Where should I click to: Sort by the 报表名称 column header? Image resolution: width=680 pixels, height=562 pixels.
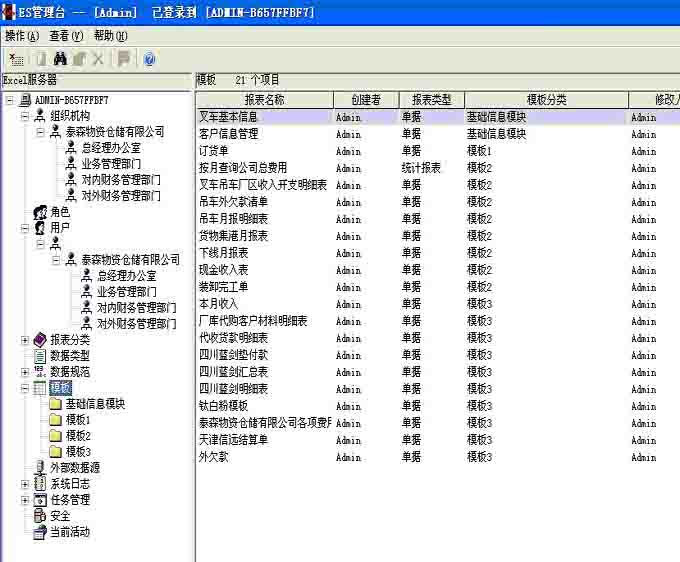coord(264,100)
